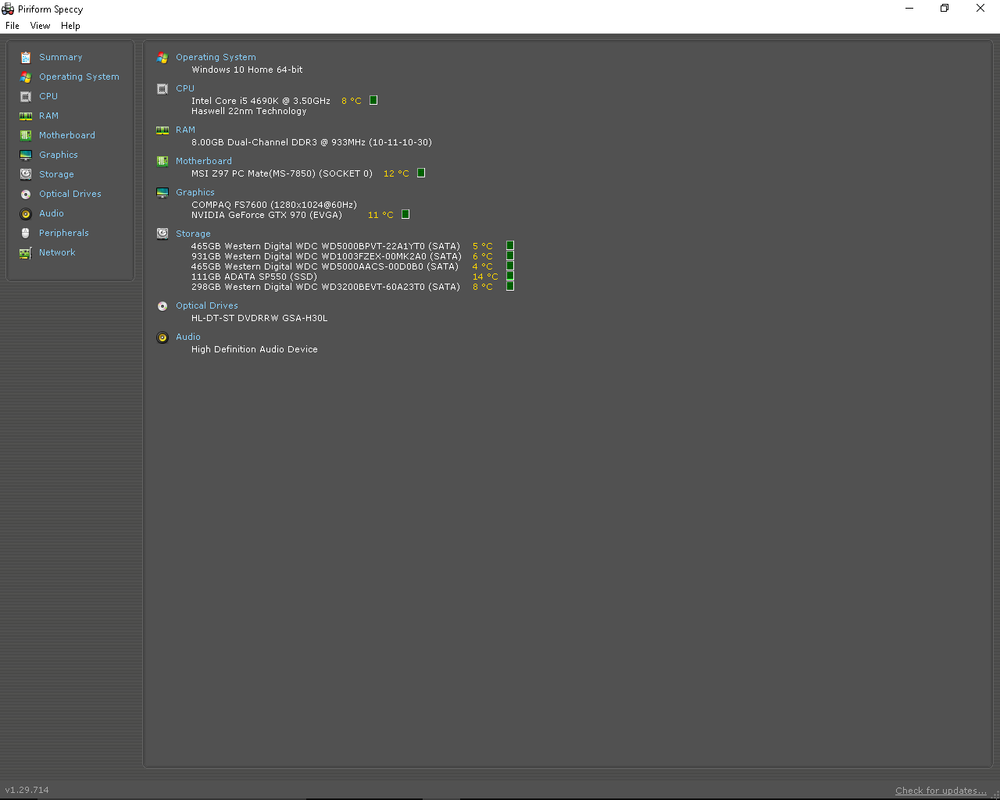
Task: Click CPU icon beside the CPU heading
Action: pos(163,89)
